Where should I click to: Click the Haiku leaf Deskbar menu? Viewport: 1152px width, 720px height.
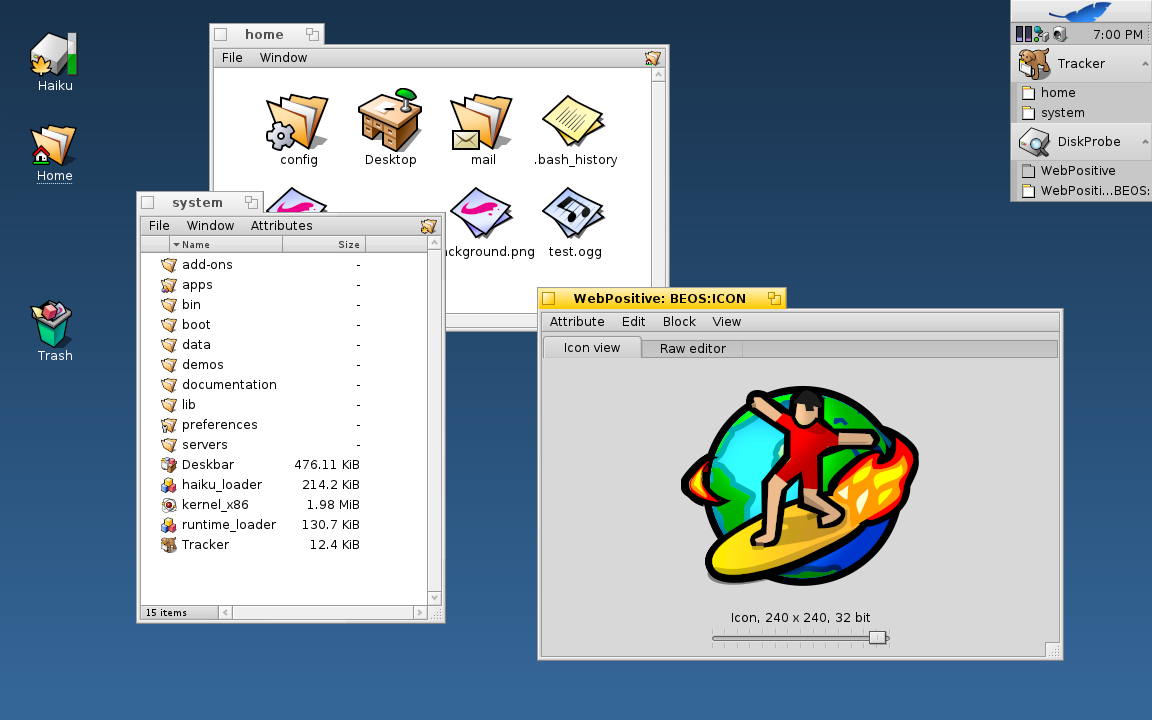(x=1080, y=12)
